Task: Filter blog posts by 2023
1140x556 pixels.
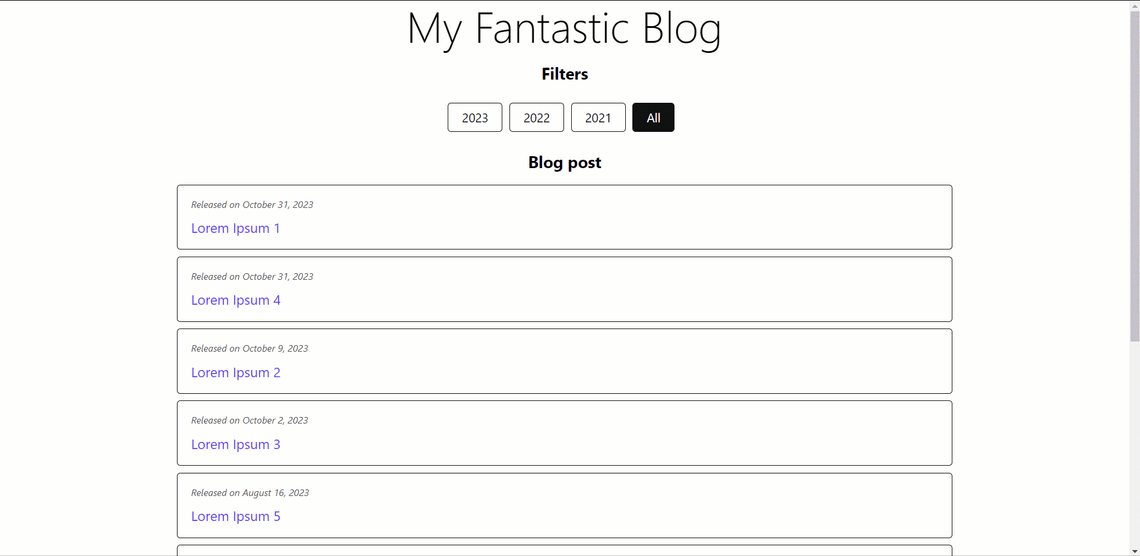Action: (x=475, y=118)
